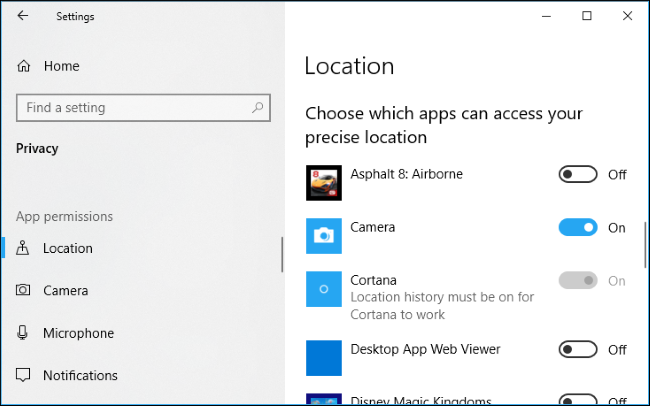Click the Desktop App Web Viewer label
The width and height of the screenshot is (650, 406).
tap(425, 349)
